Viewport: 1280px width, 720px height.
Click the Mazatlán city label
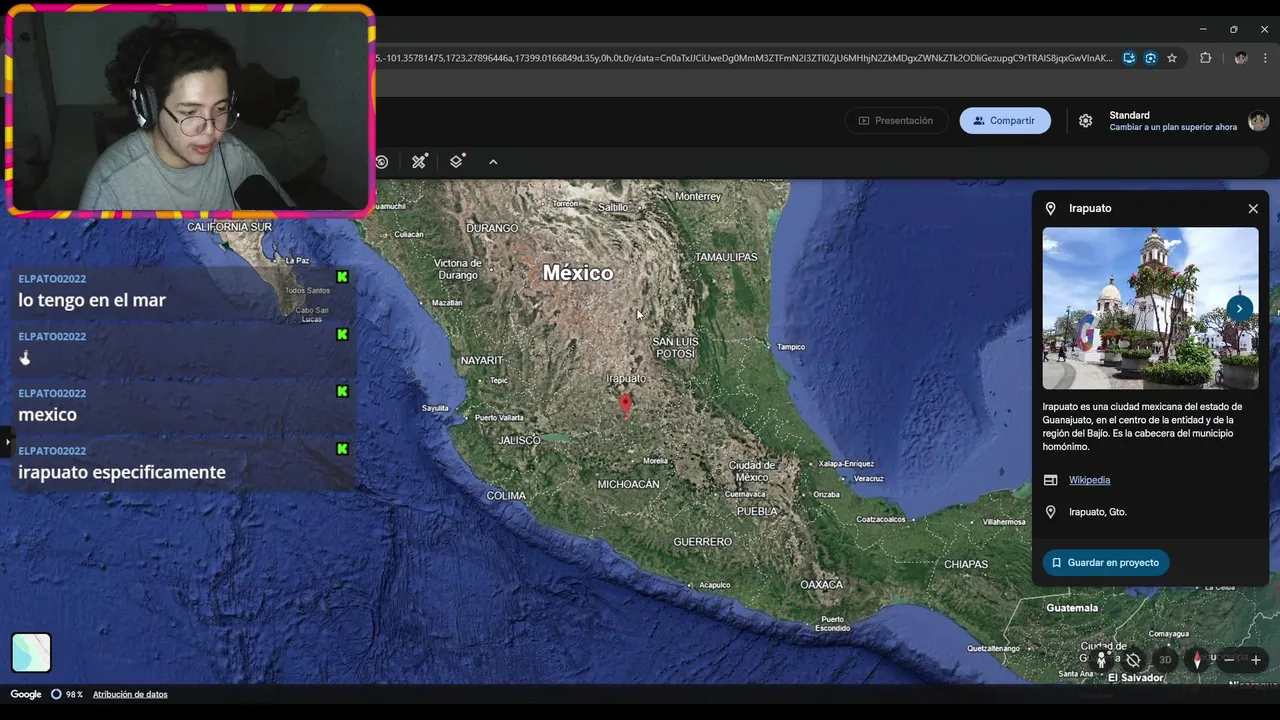[x=447, y=303]
